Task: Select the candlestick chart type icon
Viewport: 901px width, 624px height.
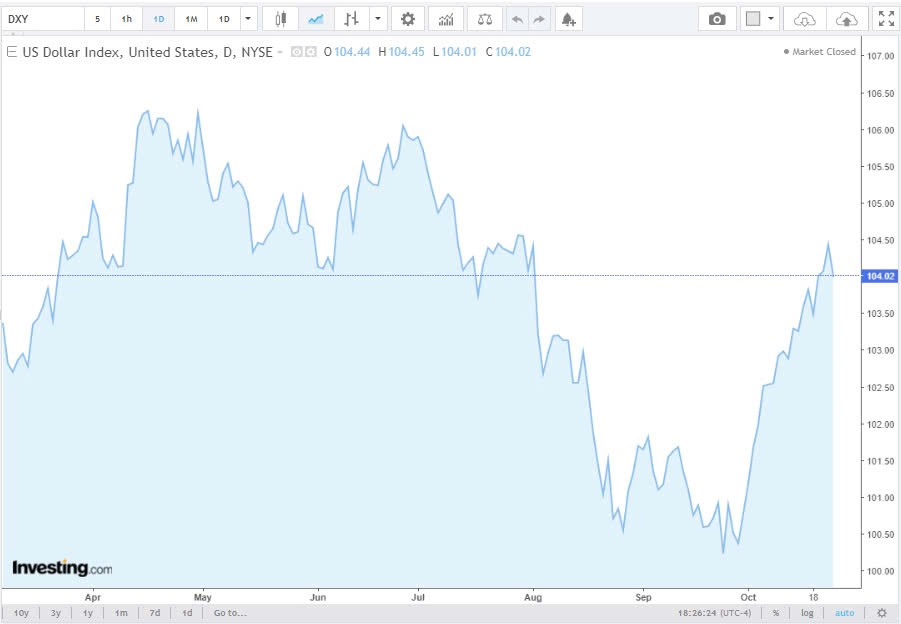Action: click(x=279, y=18)
